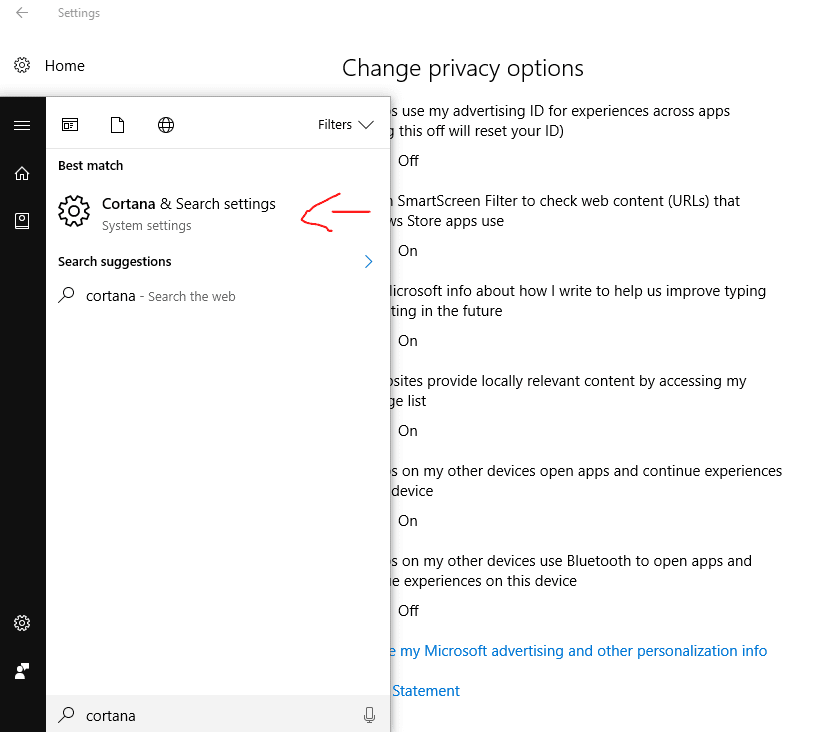This screenshot has height=732, width=839.
Task: Click the Best match heading
Action: (x=90, y=166)
